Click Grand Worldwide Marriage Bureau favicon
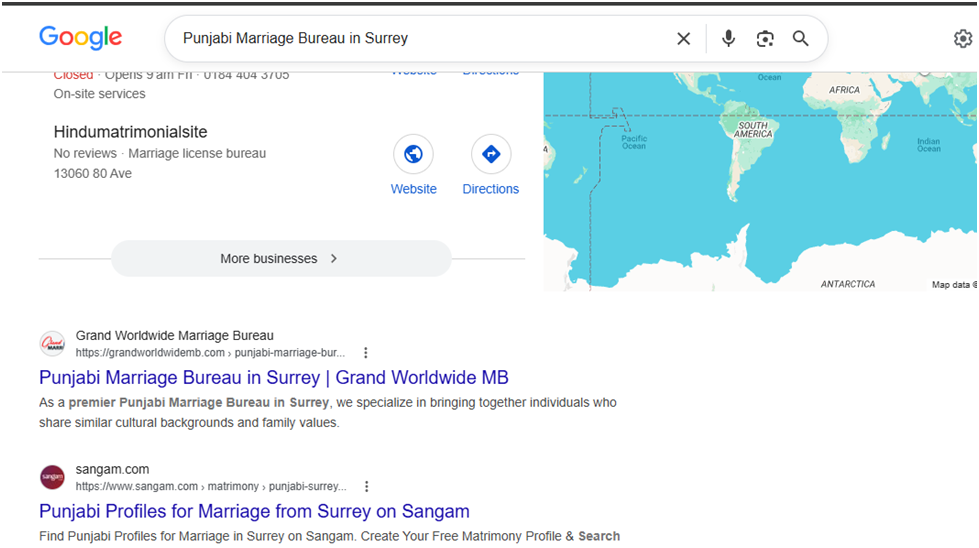This screenshot has width=979, height=548. pyautogui.click(x=52, y=343)
